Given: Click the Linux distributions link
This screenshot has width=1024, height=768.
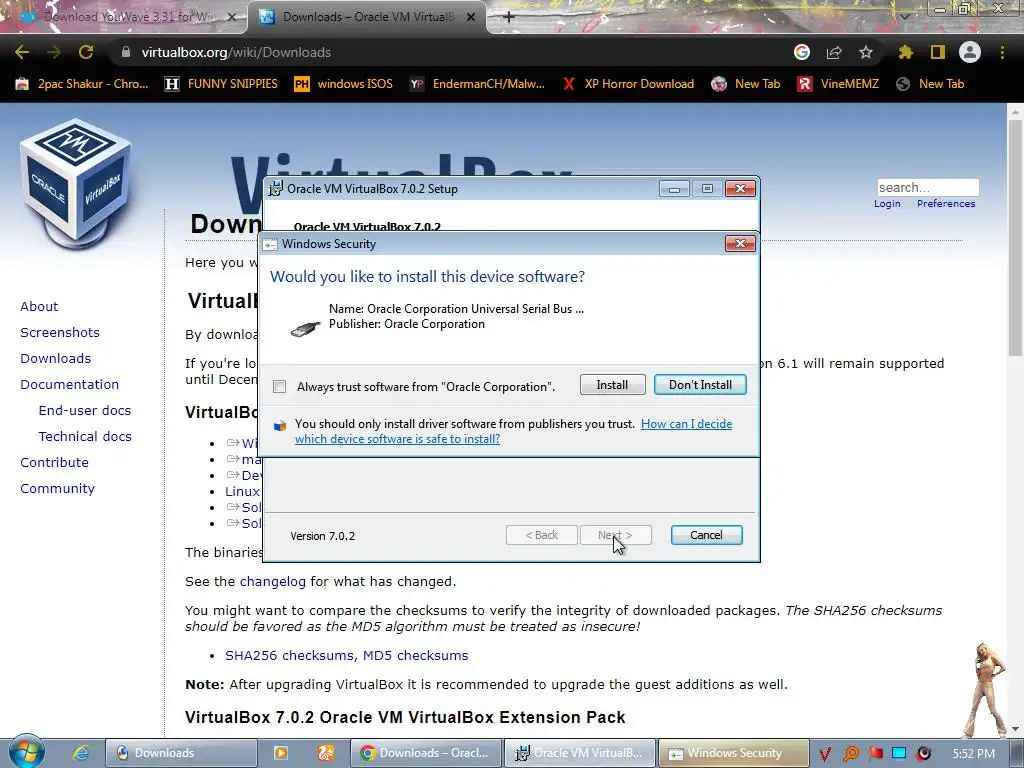Looking at the screenshot, I should click(242, 491).
